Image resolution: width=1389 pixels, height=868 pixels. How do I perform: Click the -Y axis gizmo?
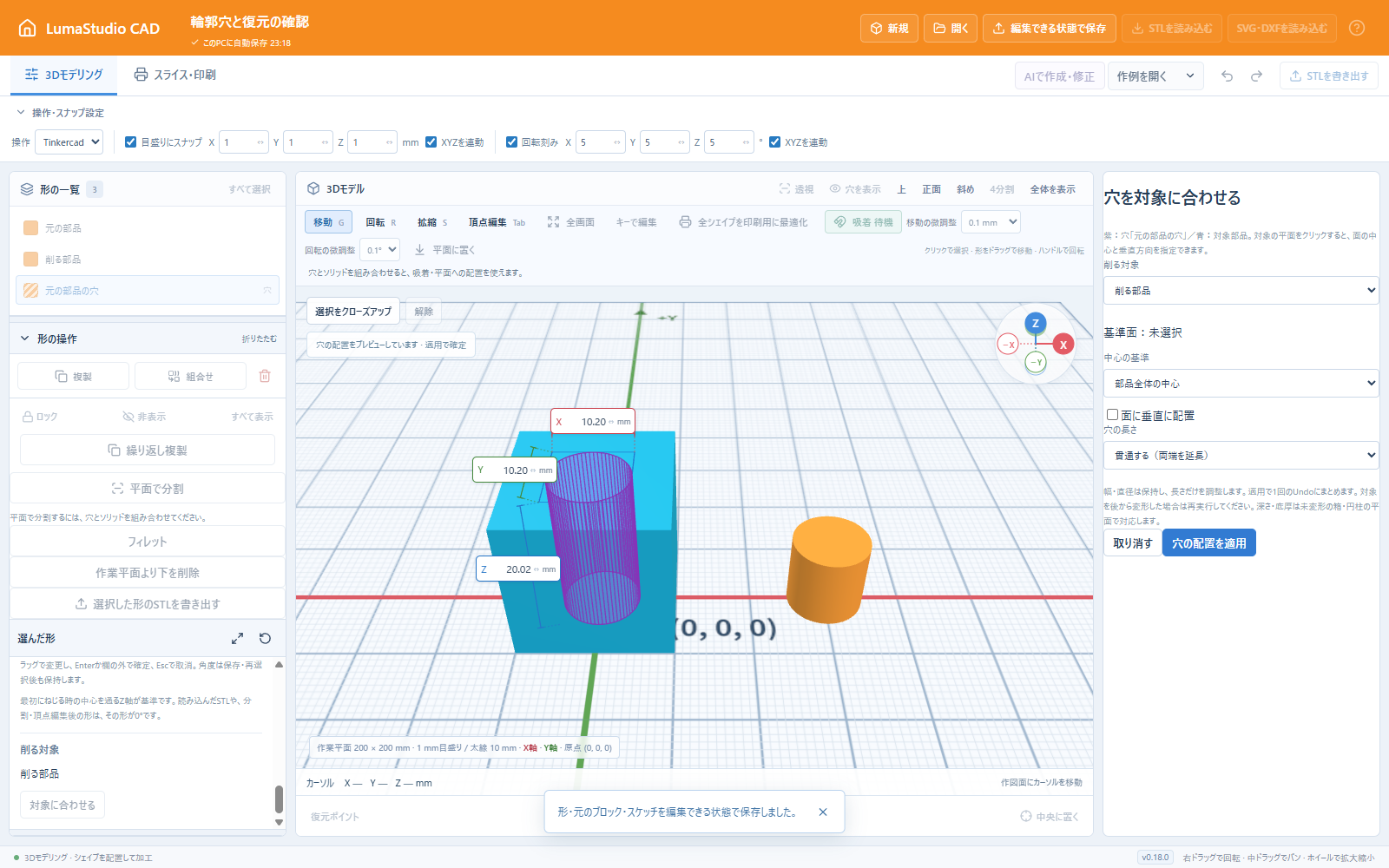coord(1036,362)
